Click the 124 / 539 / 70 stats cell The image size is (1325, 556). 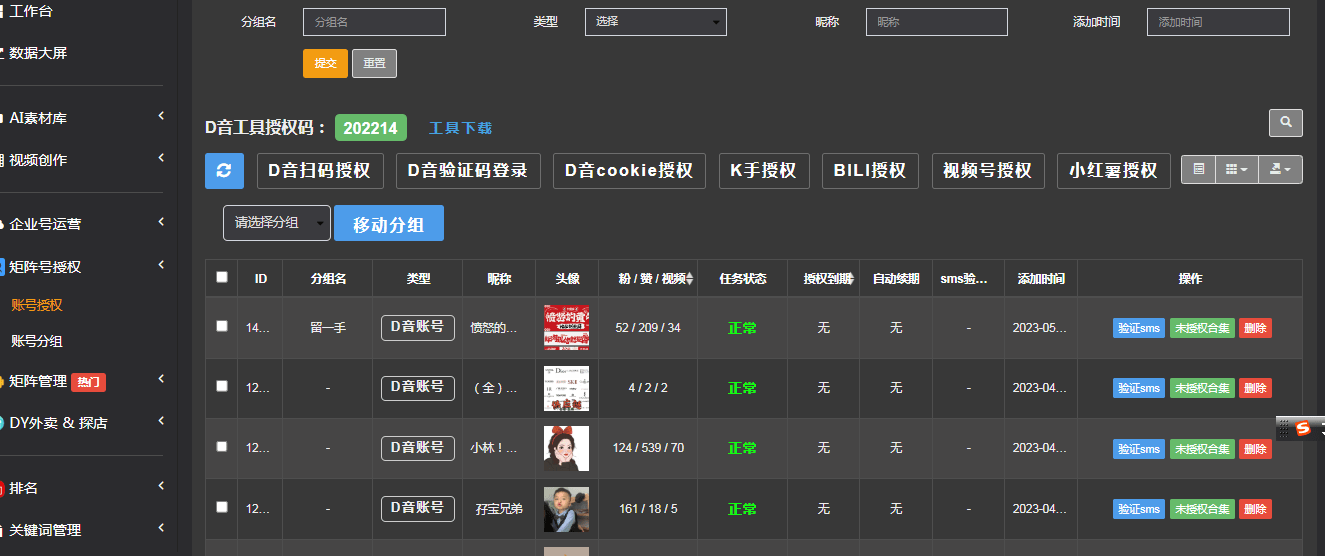click(648, 448)
